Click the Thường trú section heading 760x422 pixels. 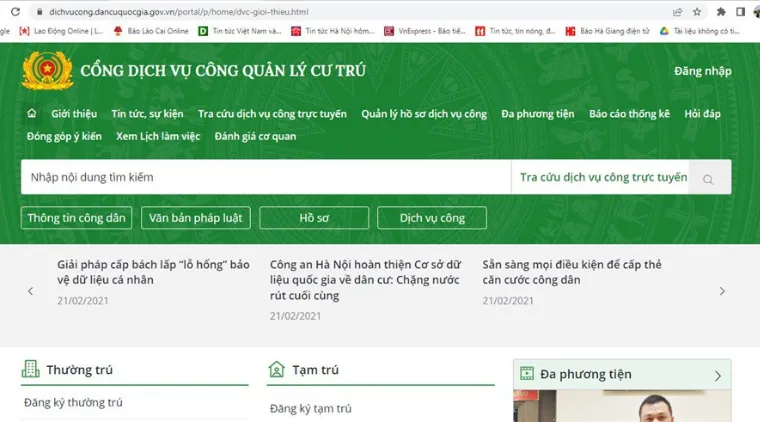click(79, 370)
